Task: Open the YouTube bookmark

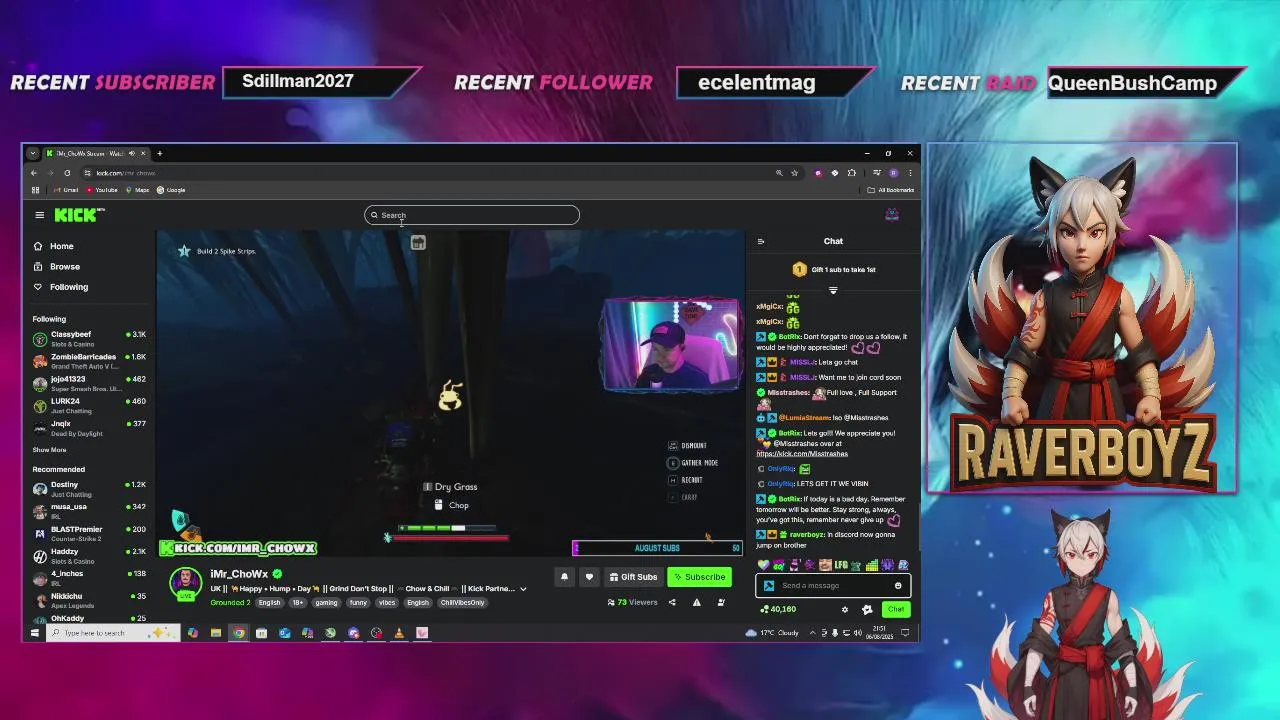Action: (x=102, y=190)
